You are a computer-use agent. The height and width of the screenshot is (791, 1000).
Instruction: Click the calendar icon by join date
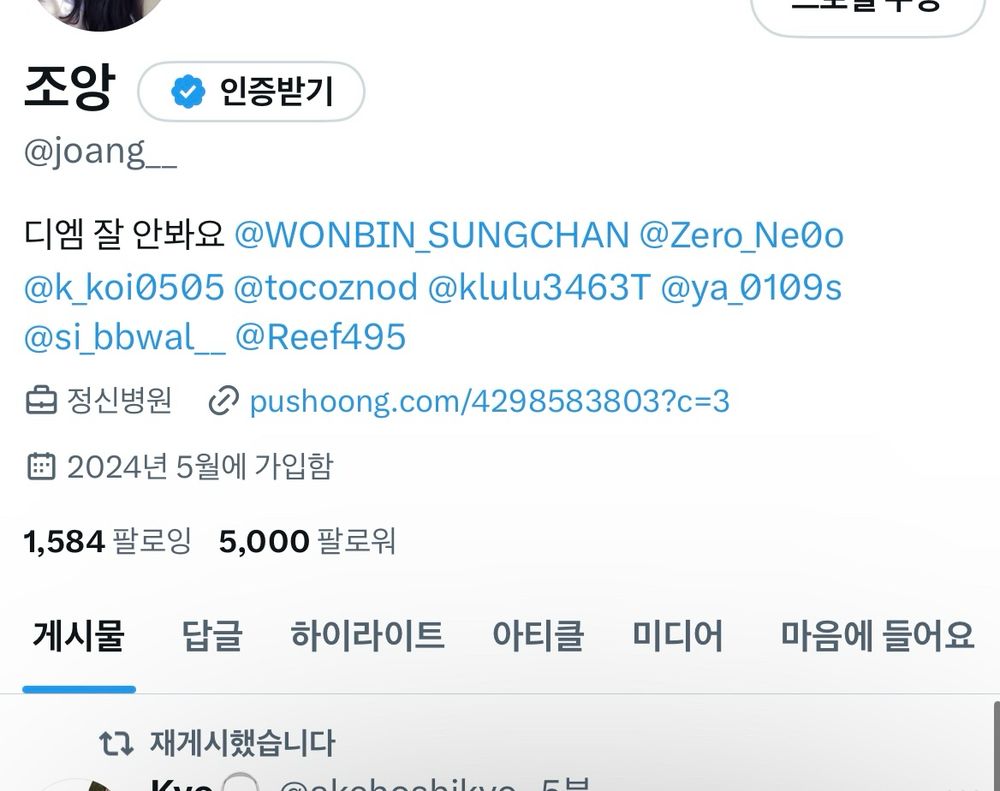[x=41, y=466]
